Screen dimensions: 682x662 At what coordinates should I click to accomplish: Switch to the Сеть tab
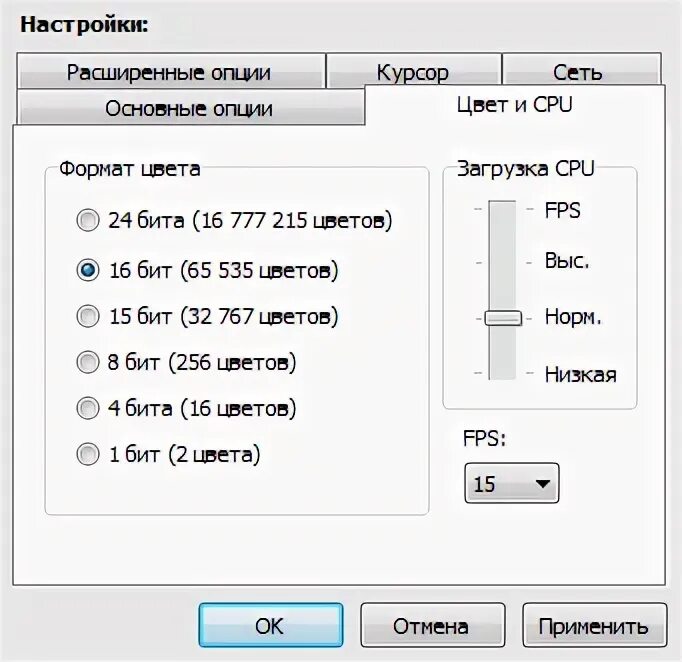pyautogui.click(x=582, y=71)
